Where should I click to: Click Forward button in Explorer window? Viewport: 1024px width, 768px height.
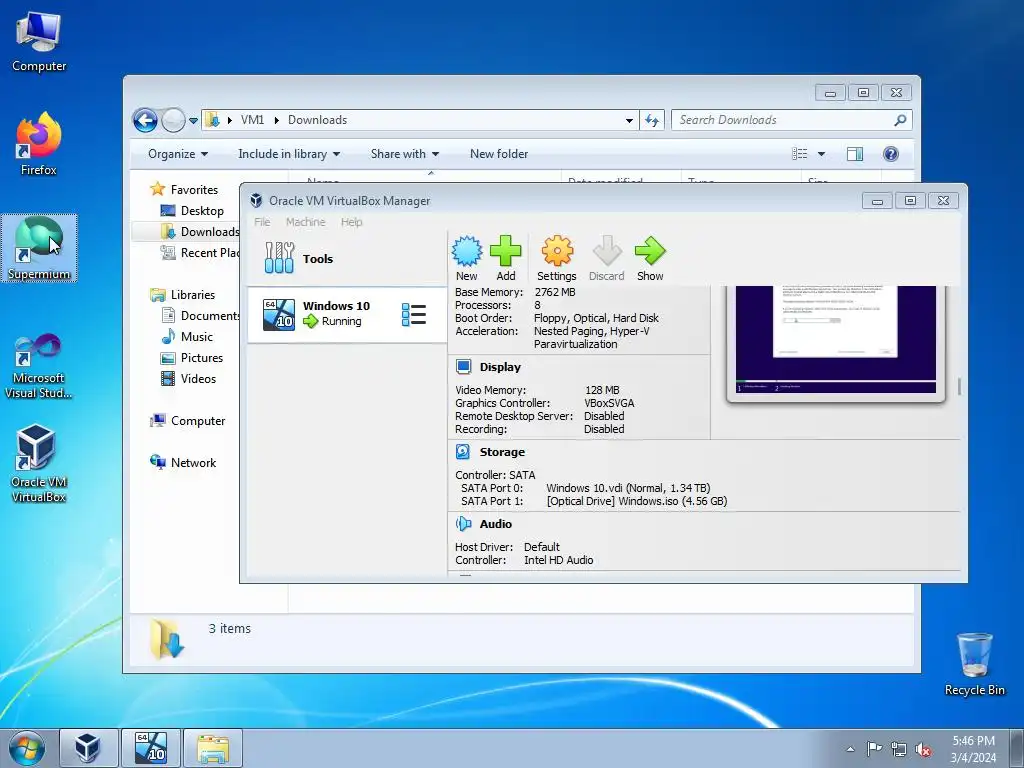pos(173,120)
